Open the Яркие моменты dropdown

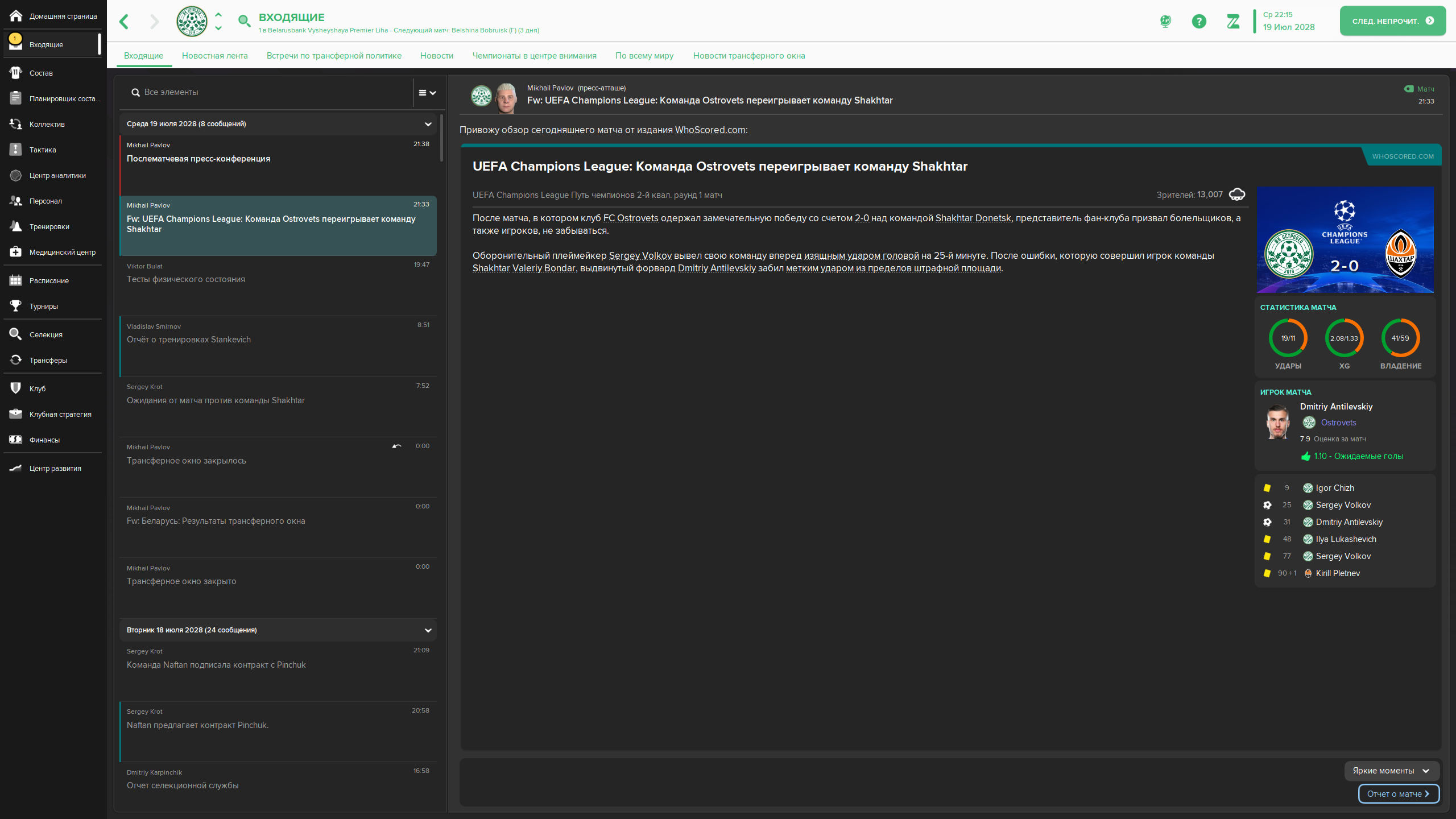pos(1391,771)
